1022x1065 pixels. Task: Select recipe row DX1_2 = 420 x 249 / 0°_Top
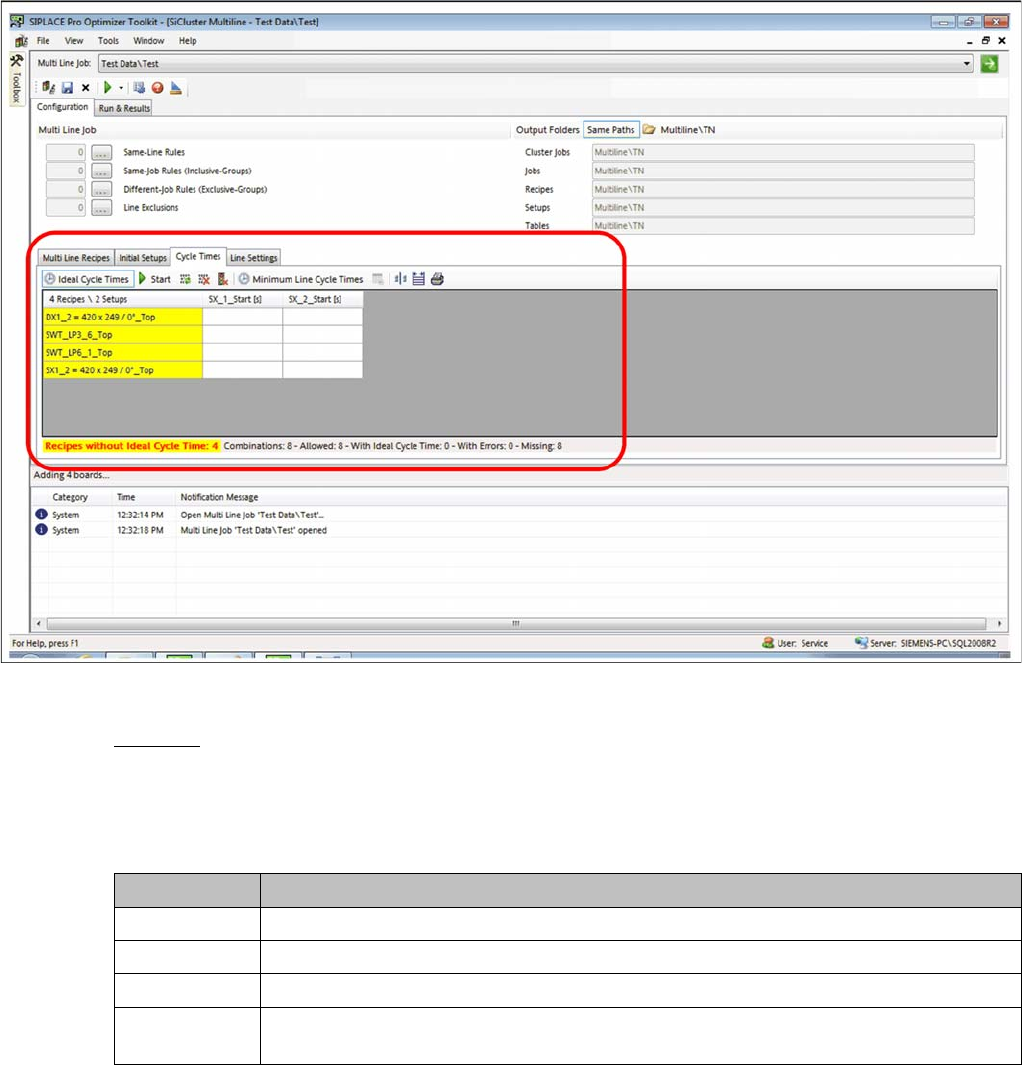(122, 317)
